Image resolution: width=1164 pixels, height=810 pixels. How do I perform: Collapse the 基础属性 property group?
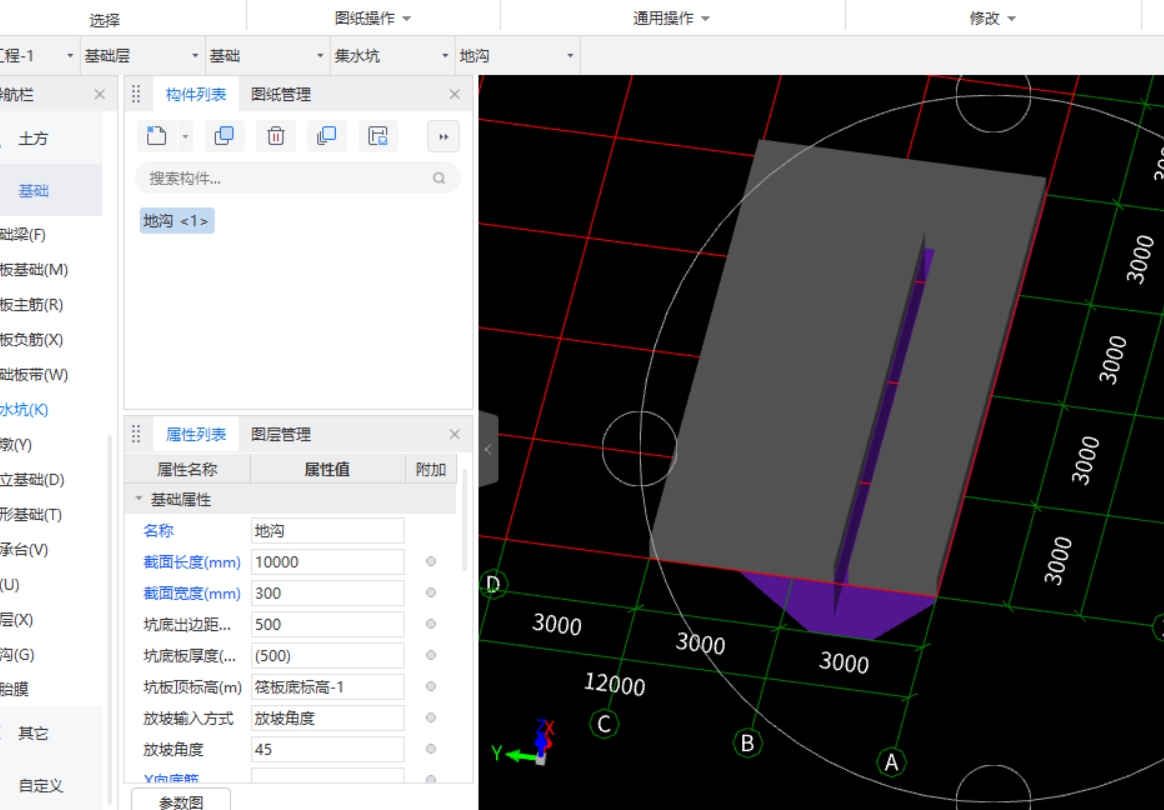tap(139, 499)
